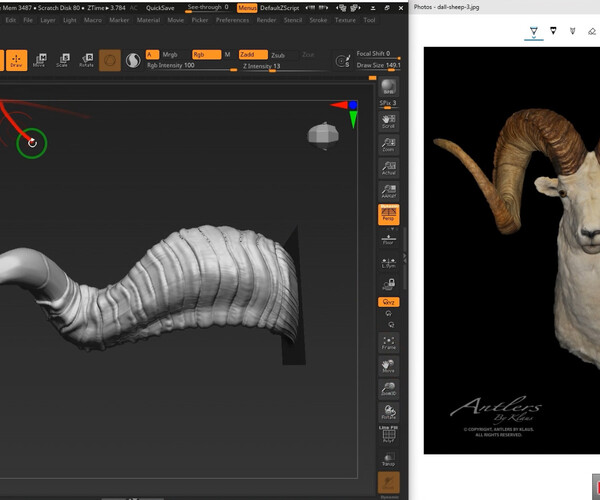Open the Macro menu
This screenshot has width=600, height=500.
[x=93, y=20]
